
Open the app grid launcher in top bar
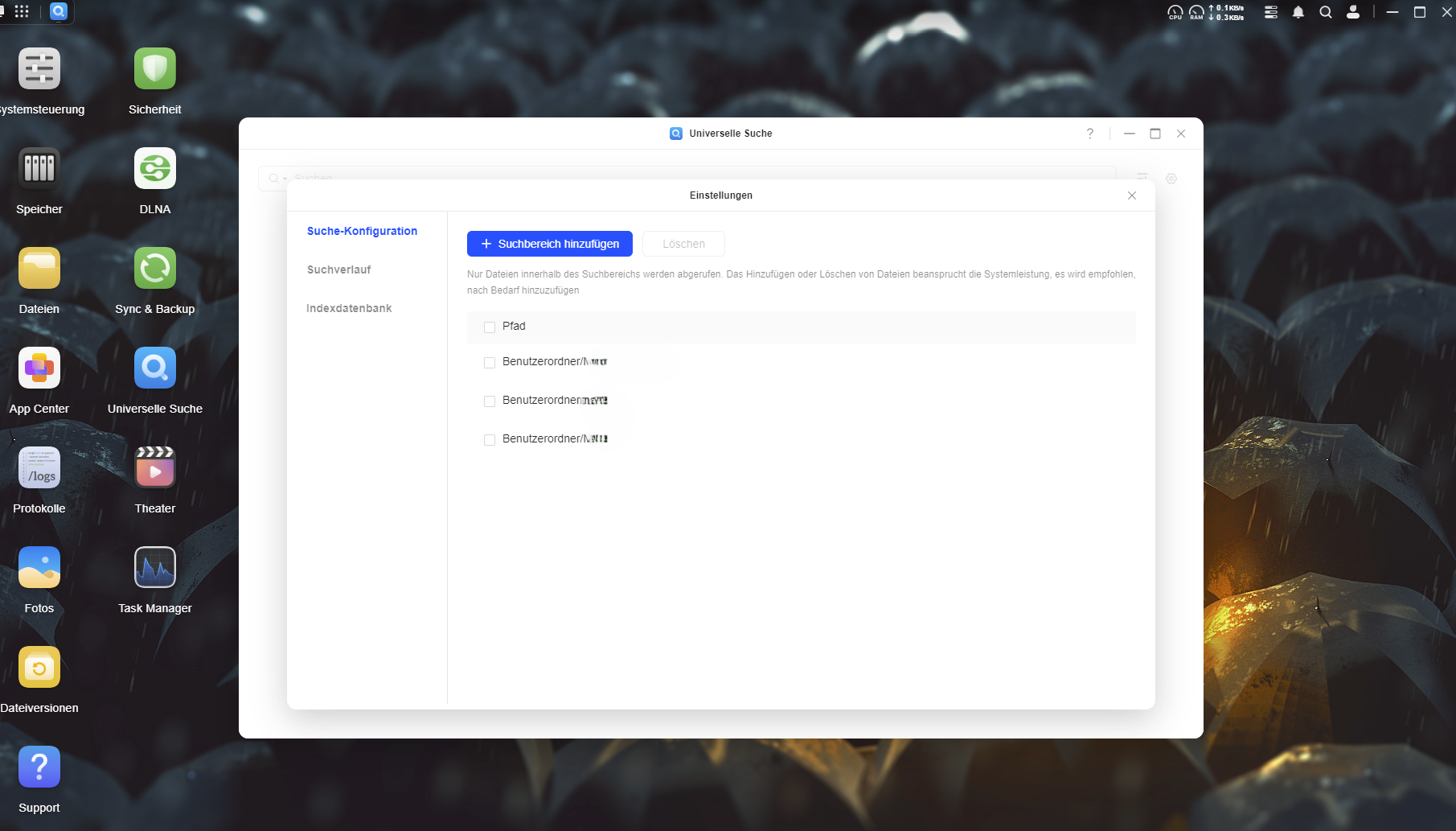tap(22, 11)
